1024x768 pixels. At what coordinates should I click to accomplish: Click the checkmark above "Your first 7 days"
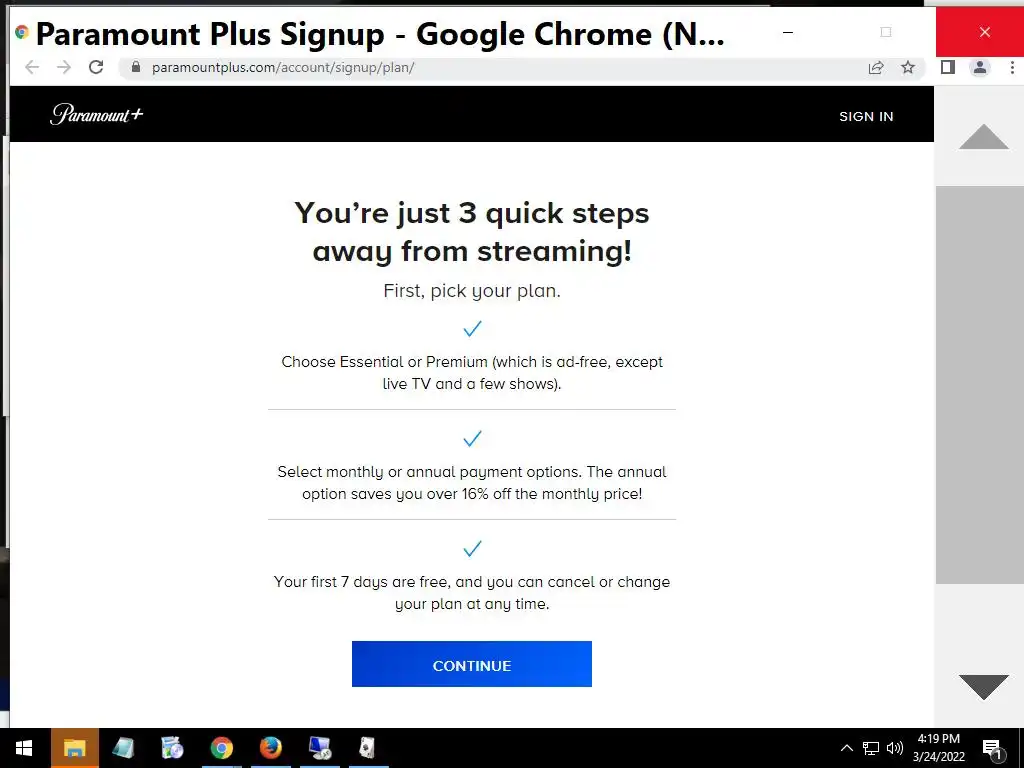point(472,549)
